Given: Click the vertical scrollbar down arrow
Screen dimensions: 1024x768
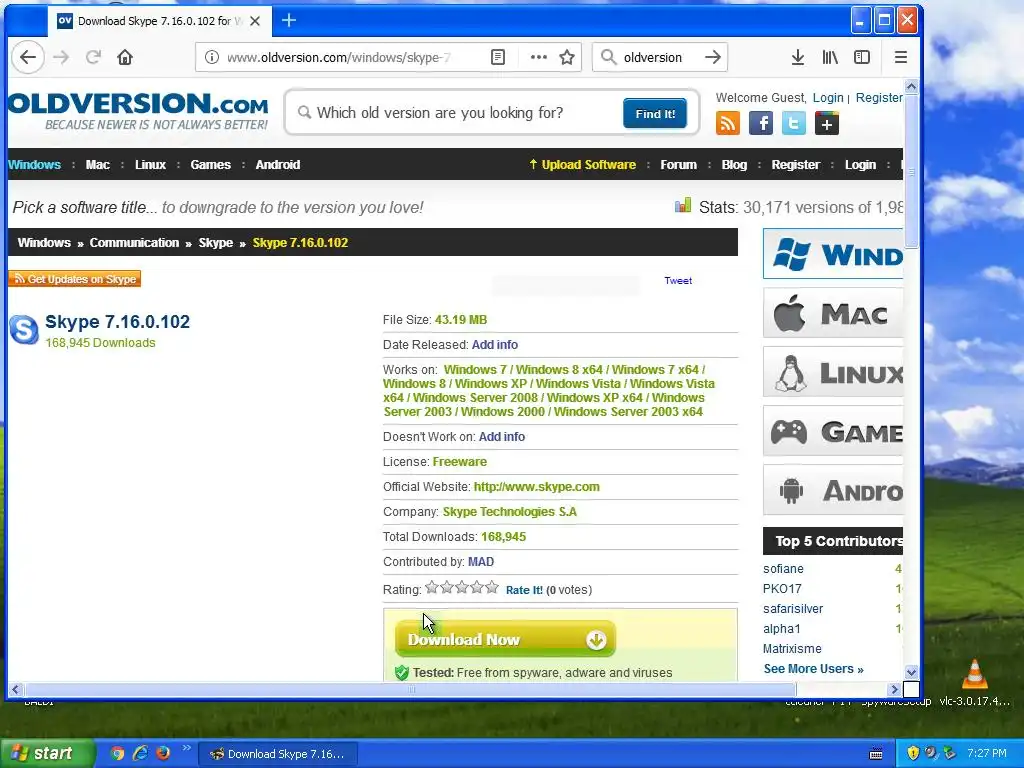Looking at the screenshot, I should click(x=911, y=672).
